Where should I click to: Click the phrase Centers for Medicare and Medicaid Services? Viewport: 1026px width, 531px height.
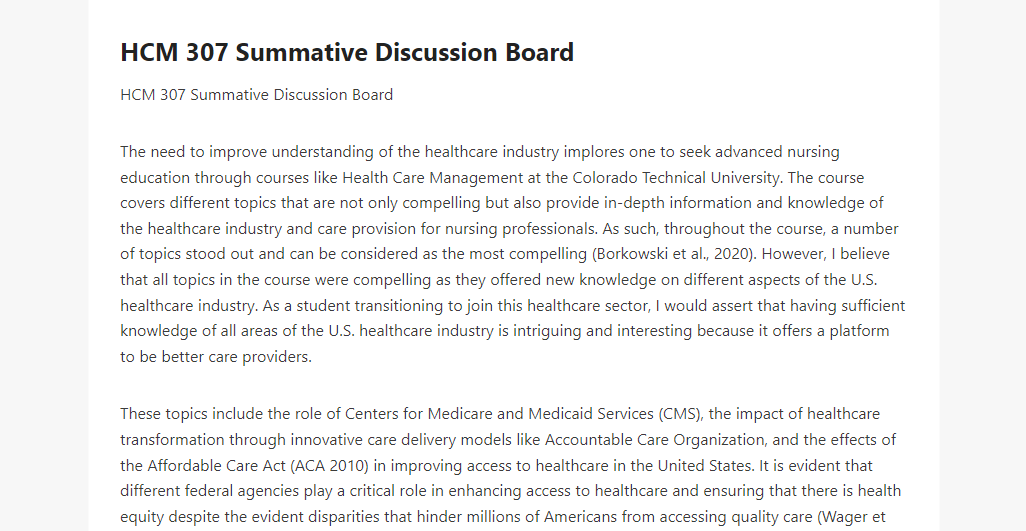pos(499,414)
